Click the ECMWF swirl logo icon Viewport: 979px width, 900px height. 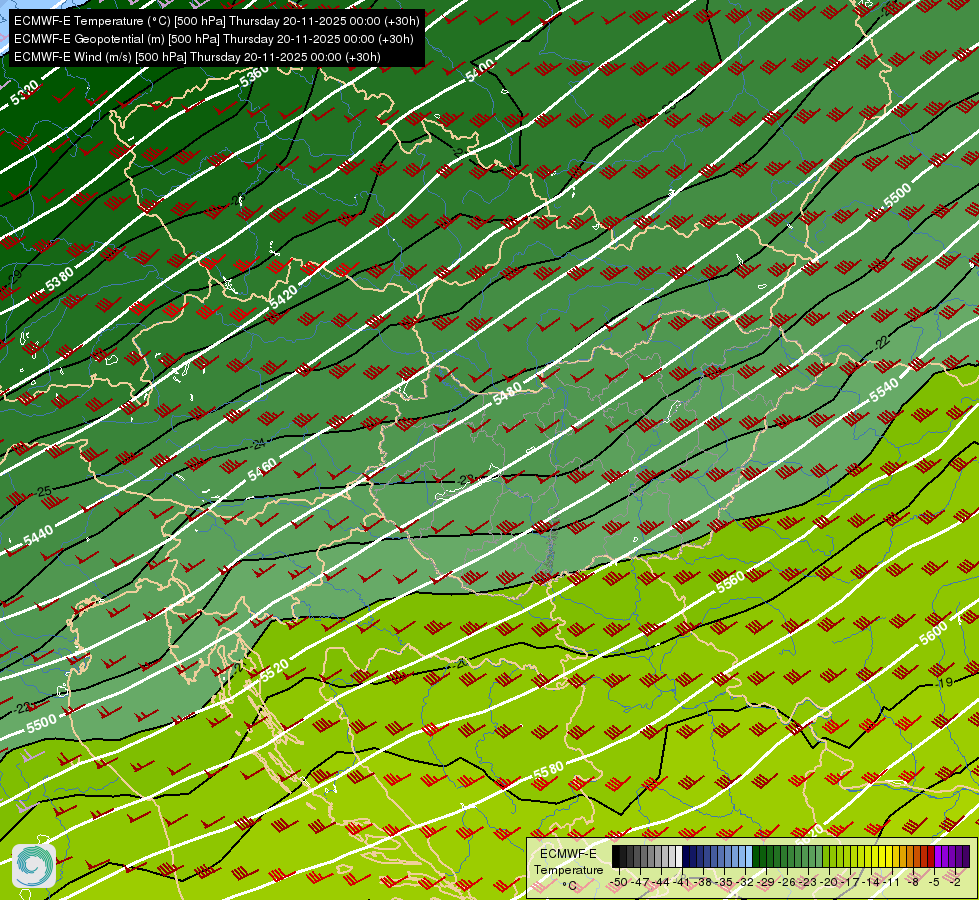(x=34, y=866)
